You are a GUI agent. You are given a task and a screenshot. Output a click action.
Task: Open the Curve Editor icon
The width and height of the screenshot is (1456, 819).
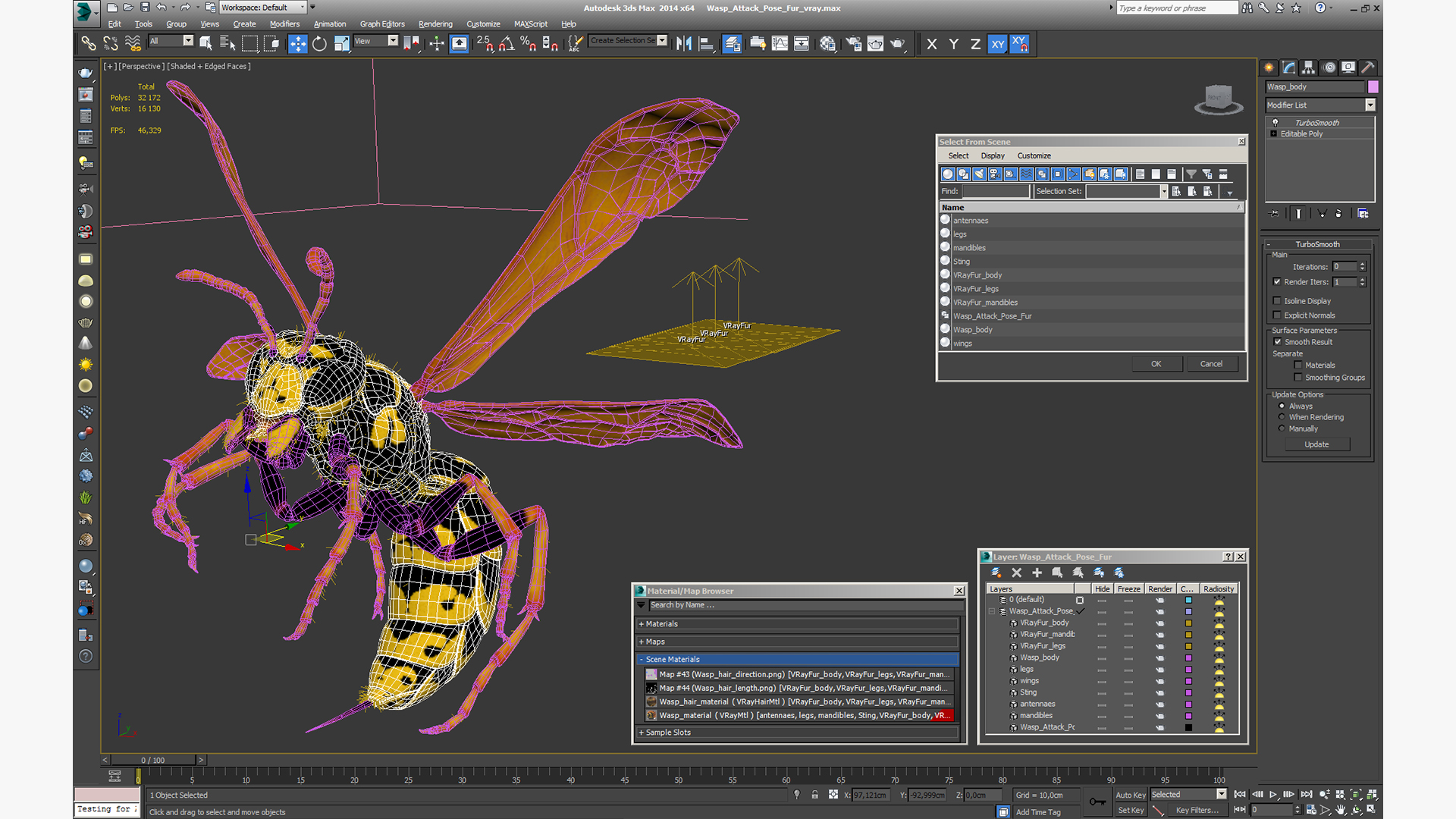pyautogui.click(x=780, y=44)
